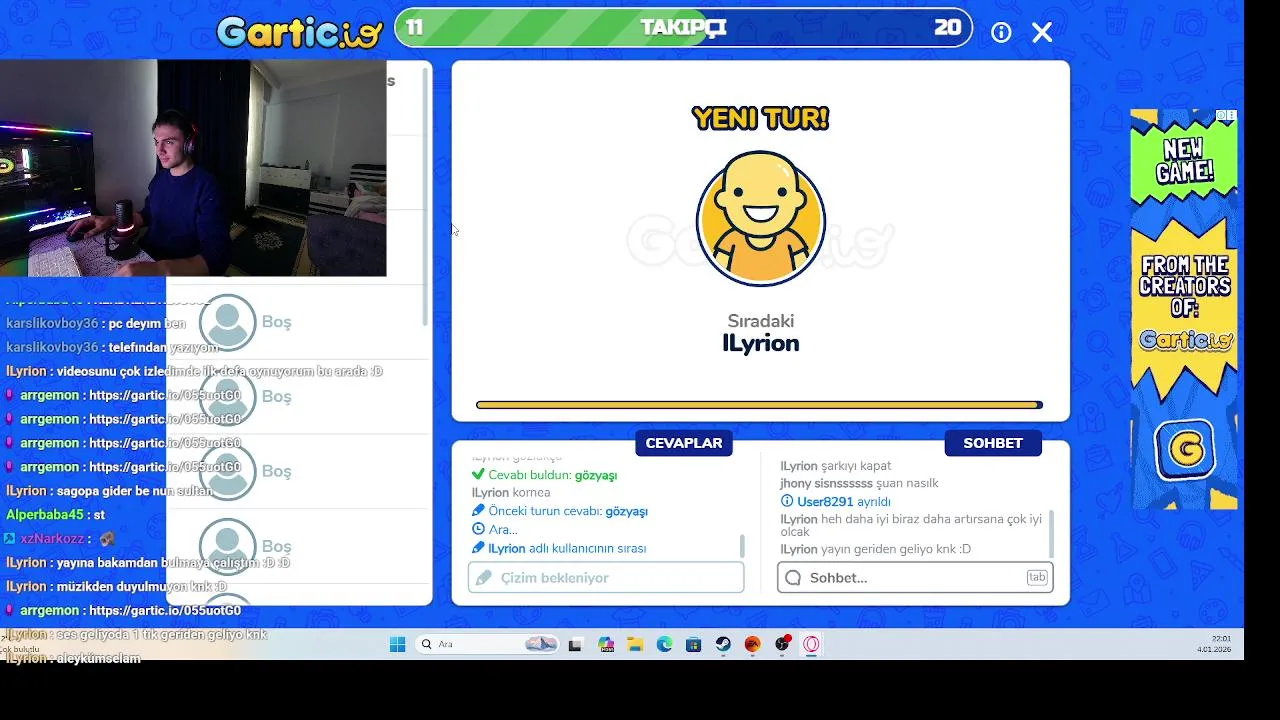
Task: Open the round info icon in the header
Action: coord(1001,32)
